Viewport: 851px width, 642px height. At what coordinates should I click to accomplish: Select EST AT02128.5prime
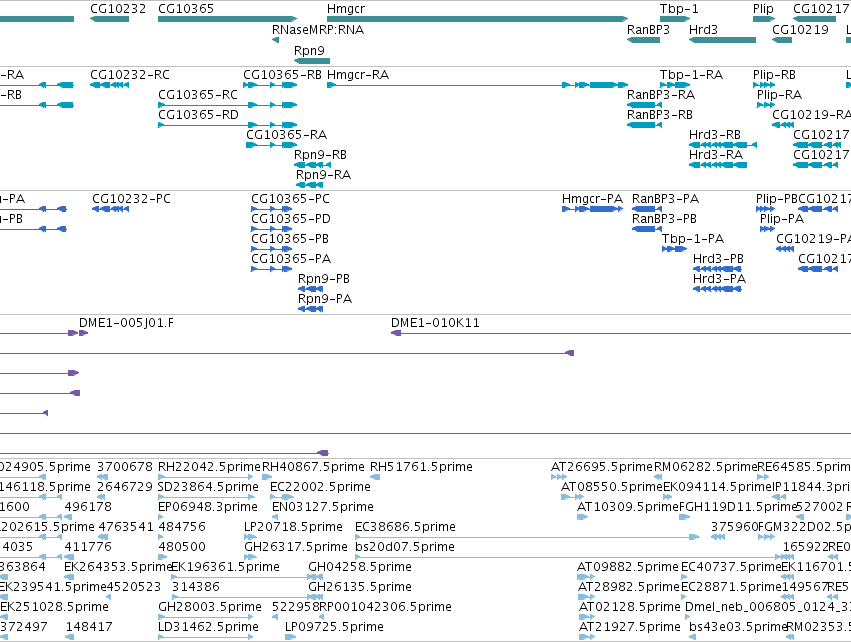(x=630, y=607)
